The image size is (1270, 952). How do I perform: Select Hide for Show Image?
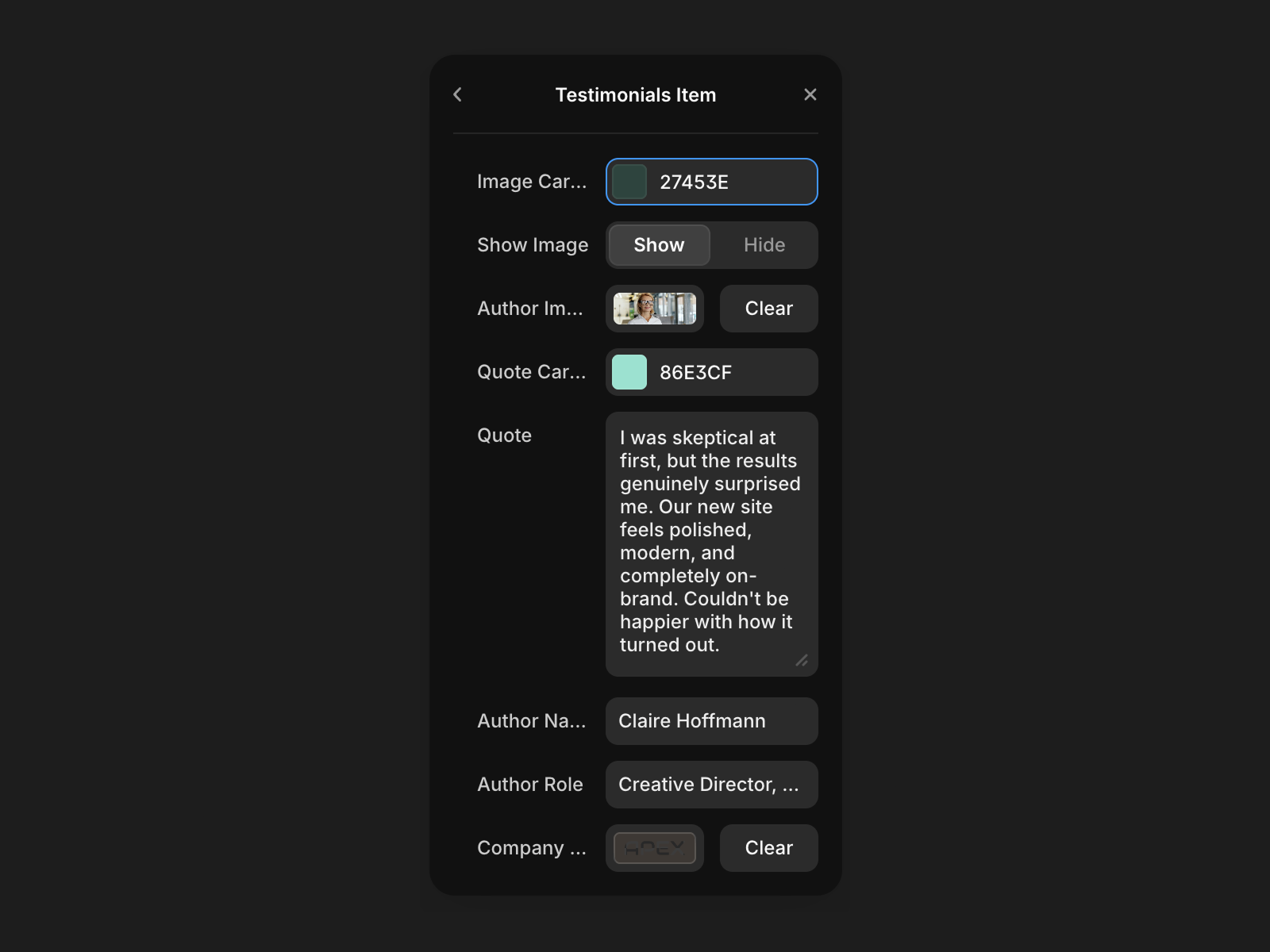pyautogui.click(x=764, y=245)
